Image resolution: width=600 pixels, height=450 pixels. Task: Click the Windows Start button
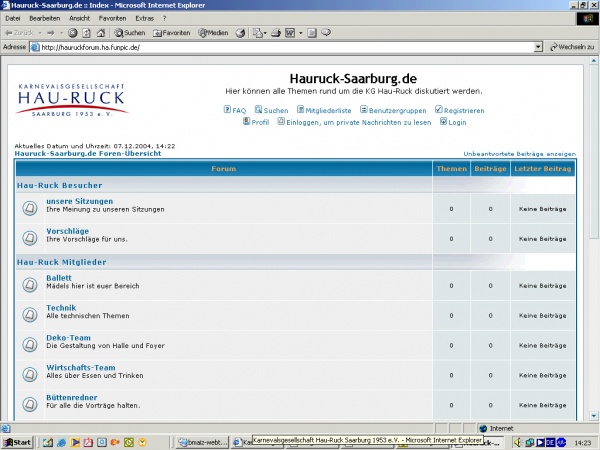click(x=17, y=443)
